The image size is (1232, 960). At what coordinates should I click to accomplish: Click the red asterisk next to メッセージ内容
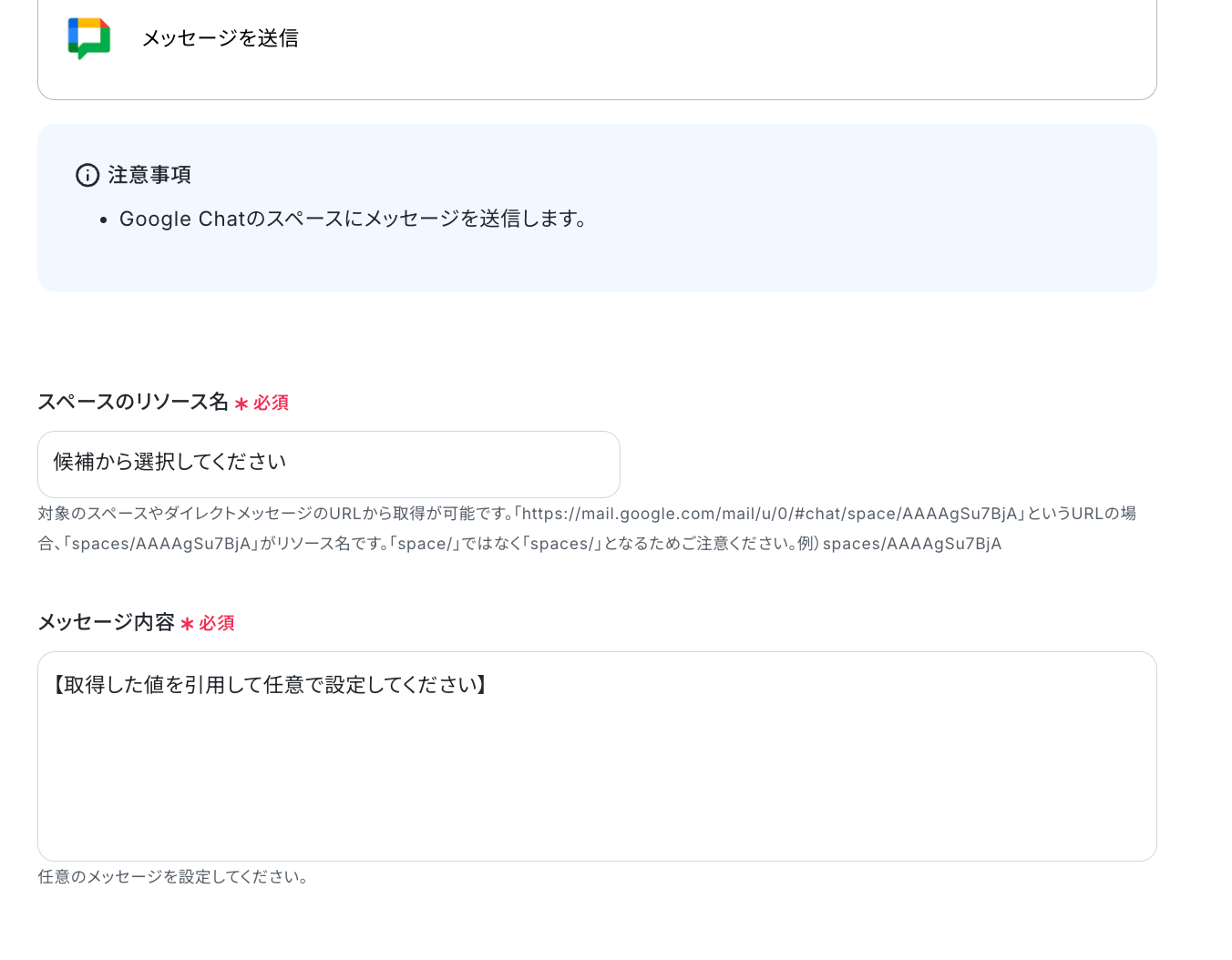click(x=187, y=624)
